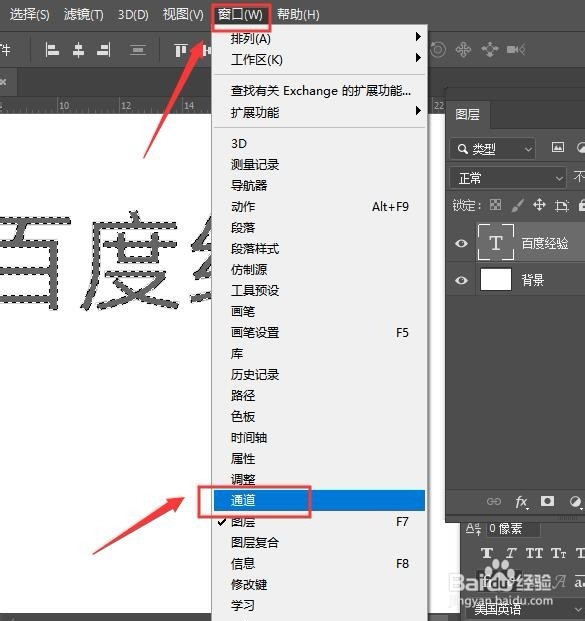Select the 3D slide mode icon
Viewport: 585px width, 621px height.
pos(490,50)
